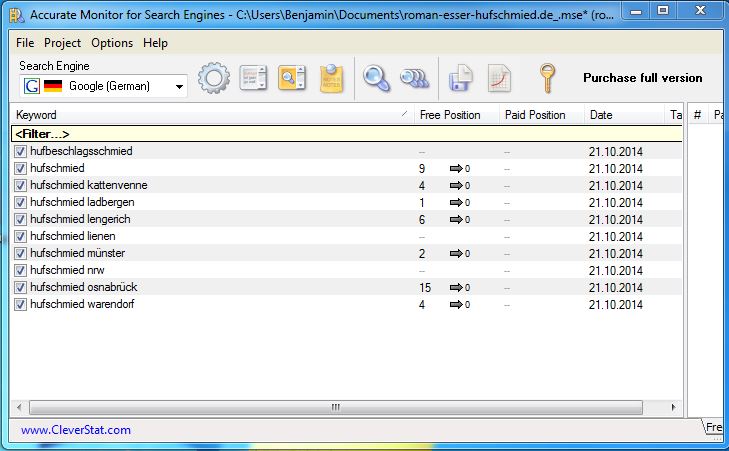Viewport: 729px width, 451px height.
Task: Click position change arrow in hufschmied kattenvenne row
Action: click(x=456, y=186)
